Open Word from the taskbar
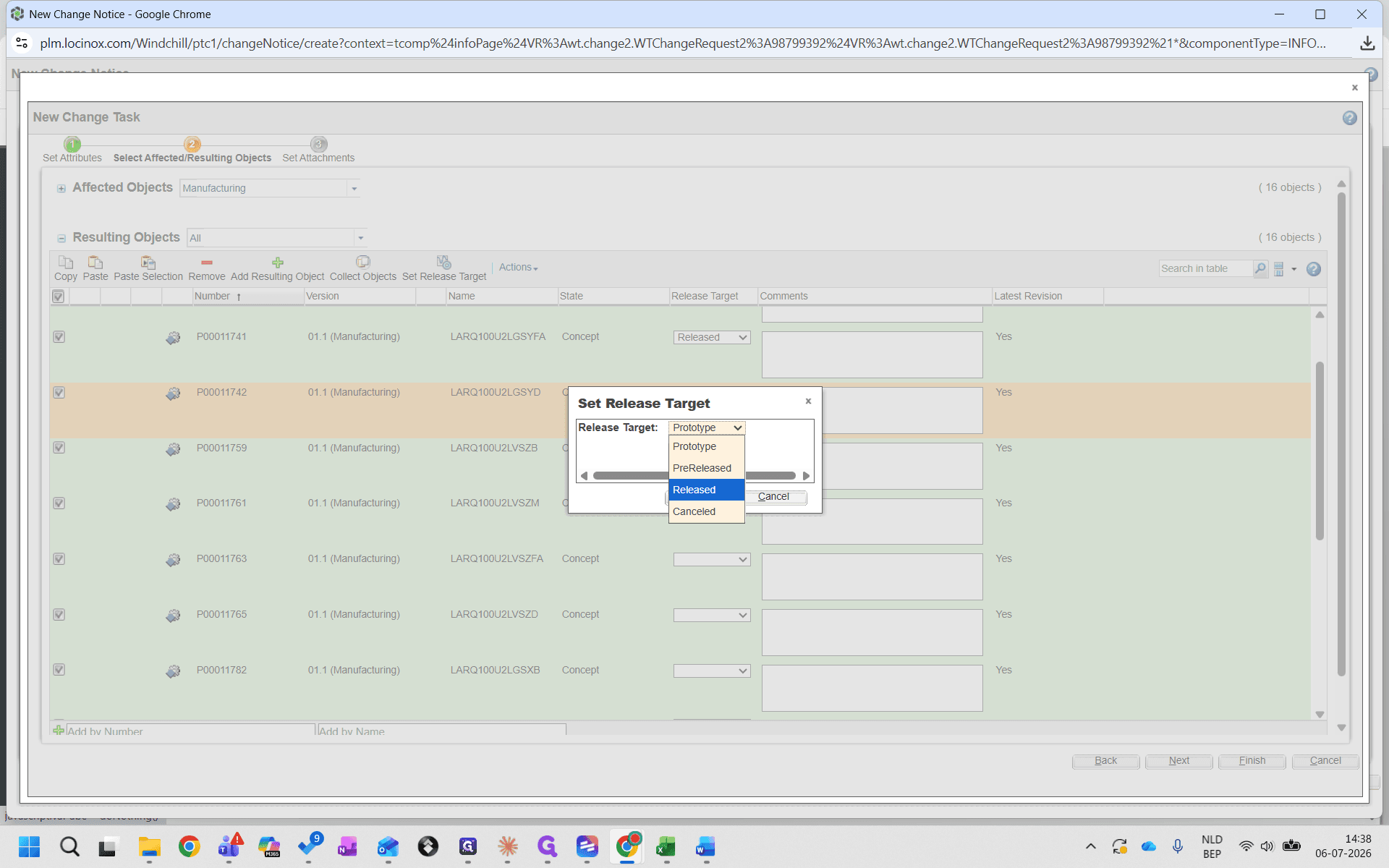The image size is (1389, 868). click(x=705, y=846)
